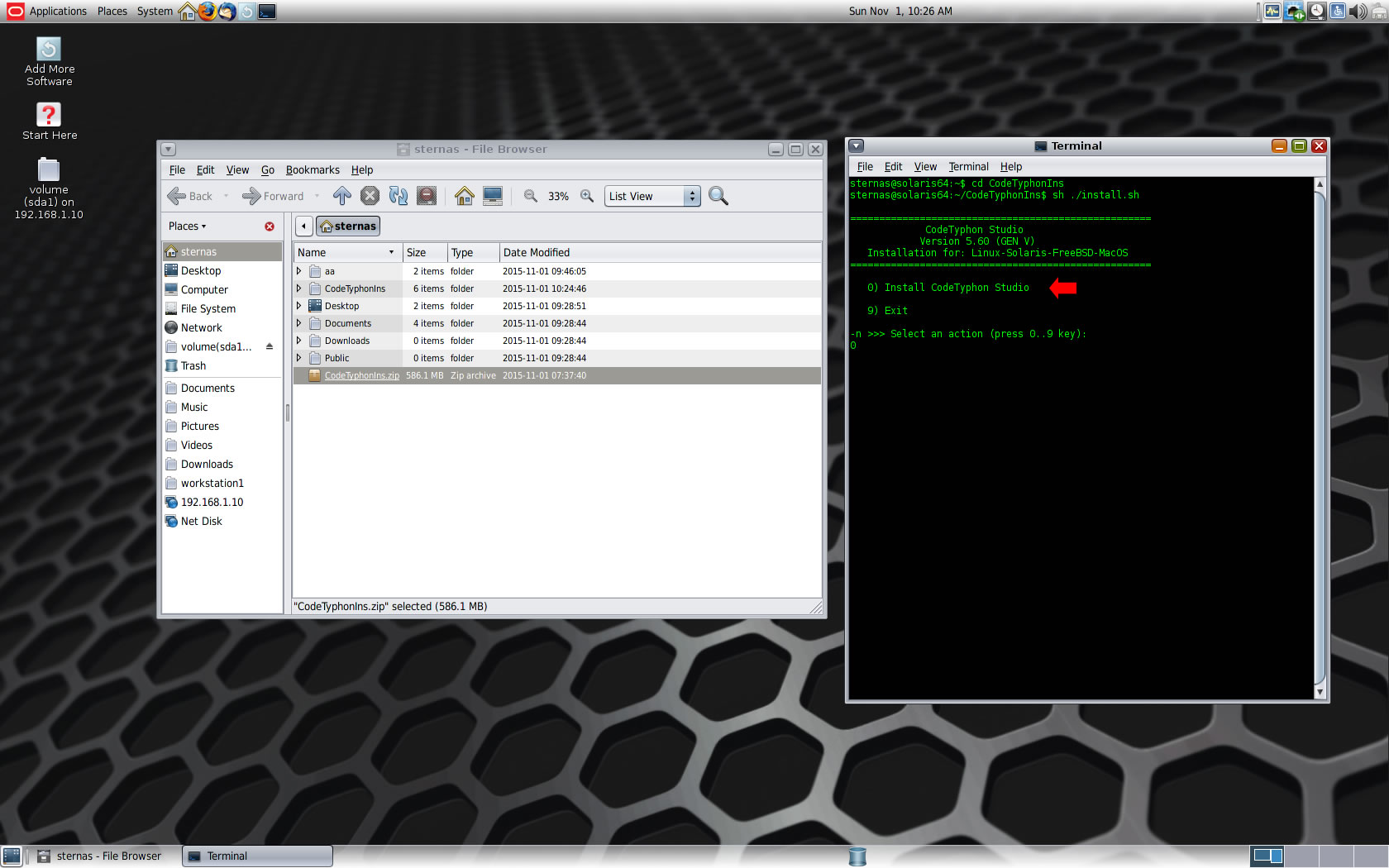Expand the Downloads folder row

point(299,341)
